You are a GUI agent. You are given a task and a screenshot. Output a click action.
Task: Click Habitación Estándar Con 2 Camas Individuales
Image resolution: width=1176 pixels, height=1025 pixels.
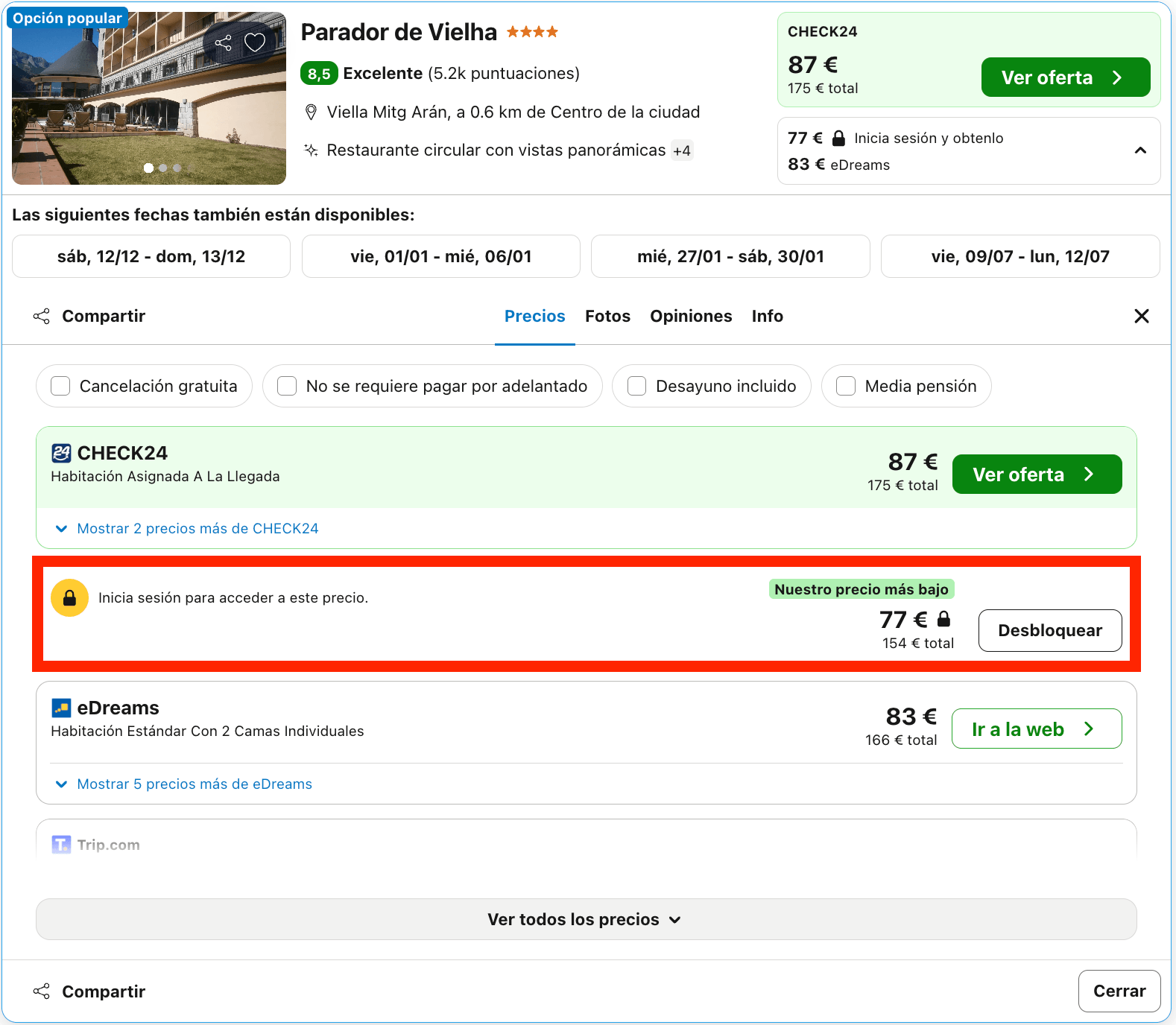point(207,732)
